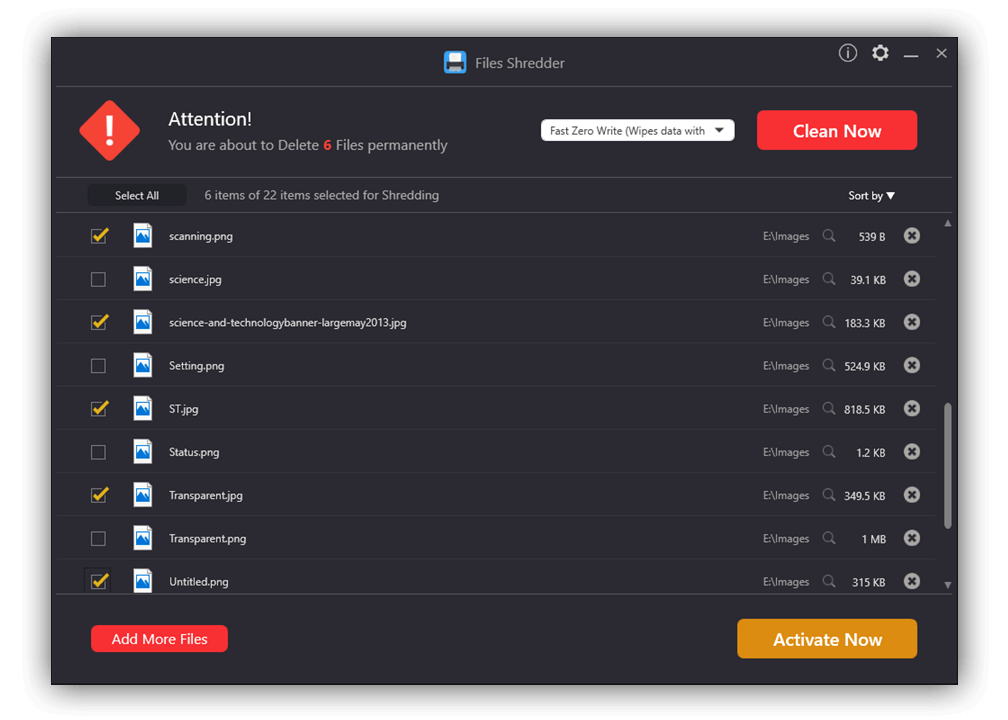Remove Transparent.png using its X icon

click(x=912, y=538)
